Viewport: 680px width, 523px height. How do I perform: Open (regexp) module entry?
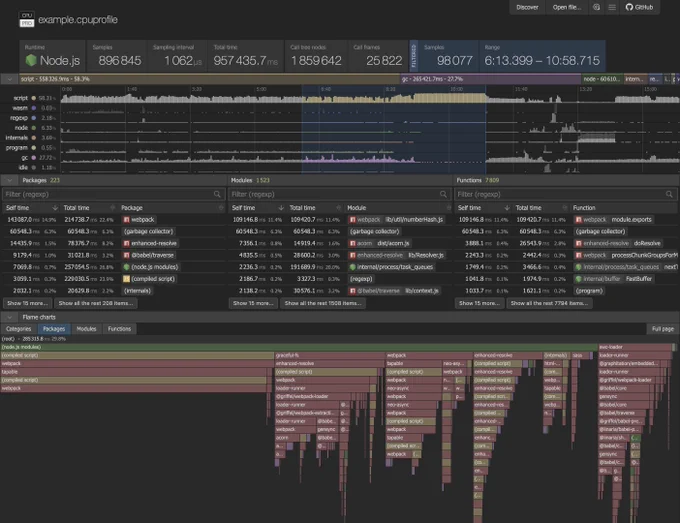361,279
